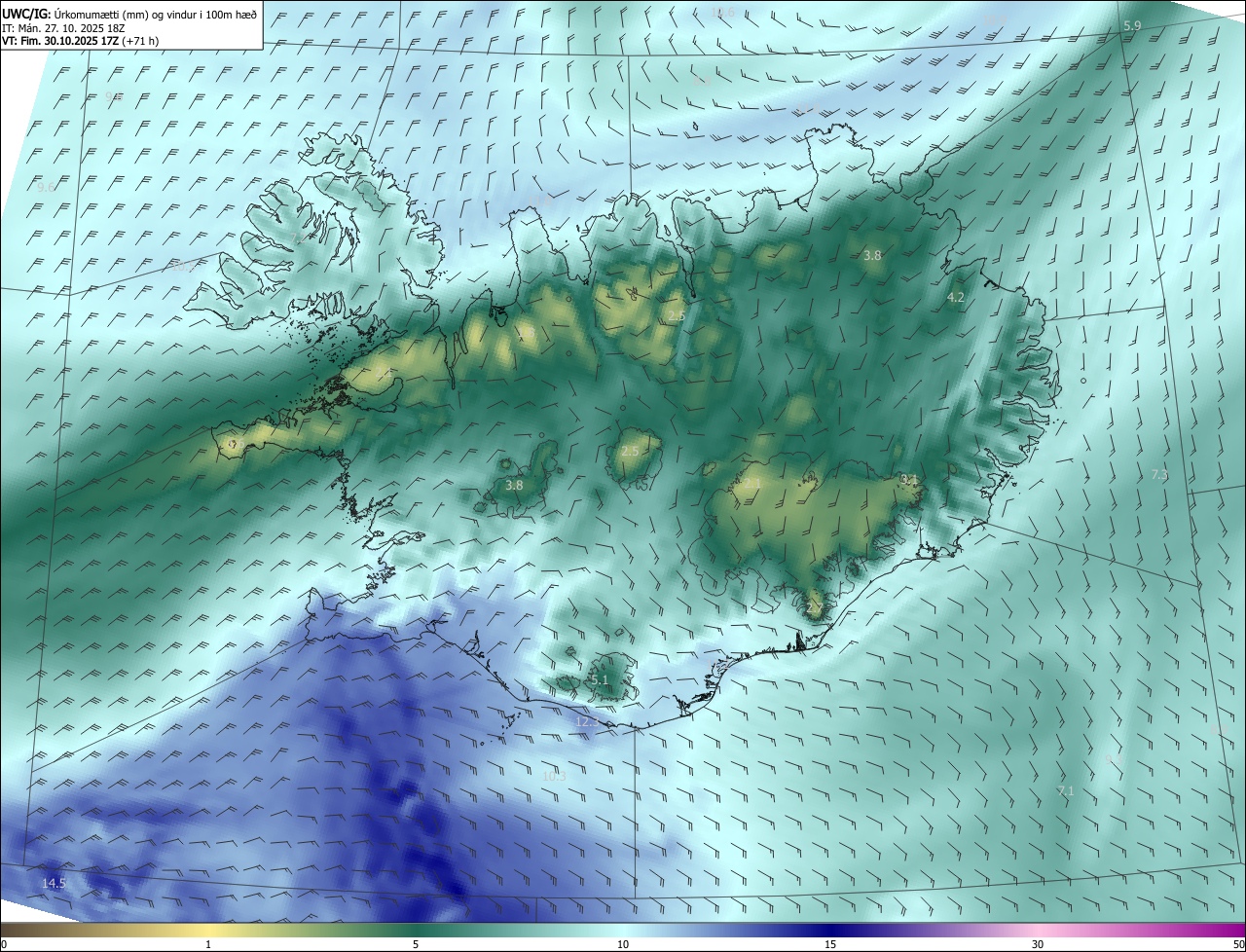Select the colour scale tick label 30
This screenshot has height=952, width=1246.
point(1038,944)
